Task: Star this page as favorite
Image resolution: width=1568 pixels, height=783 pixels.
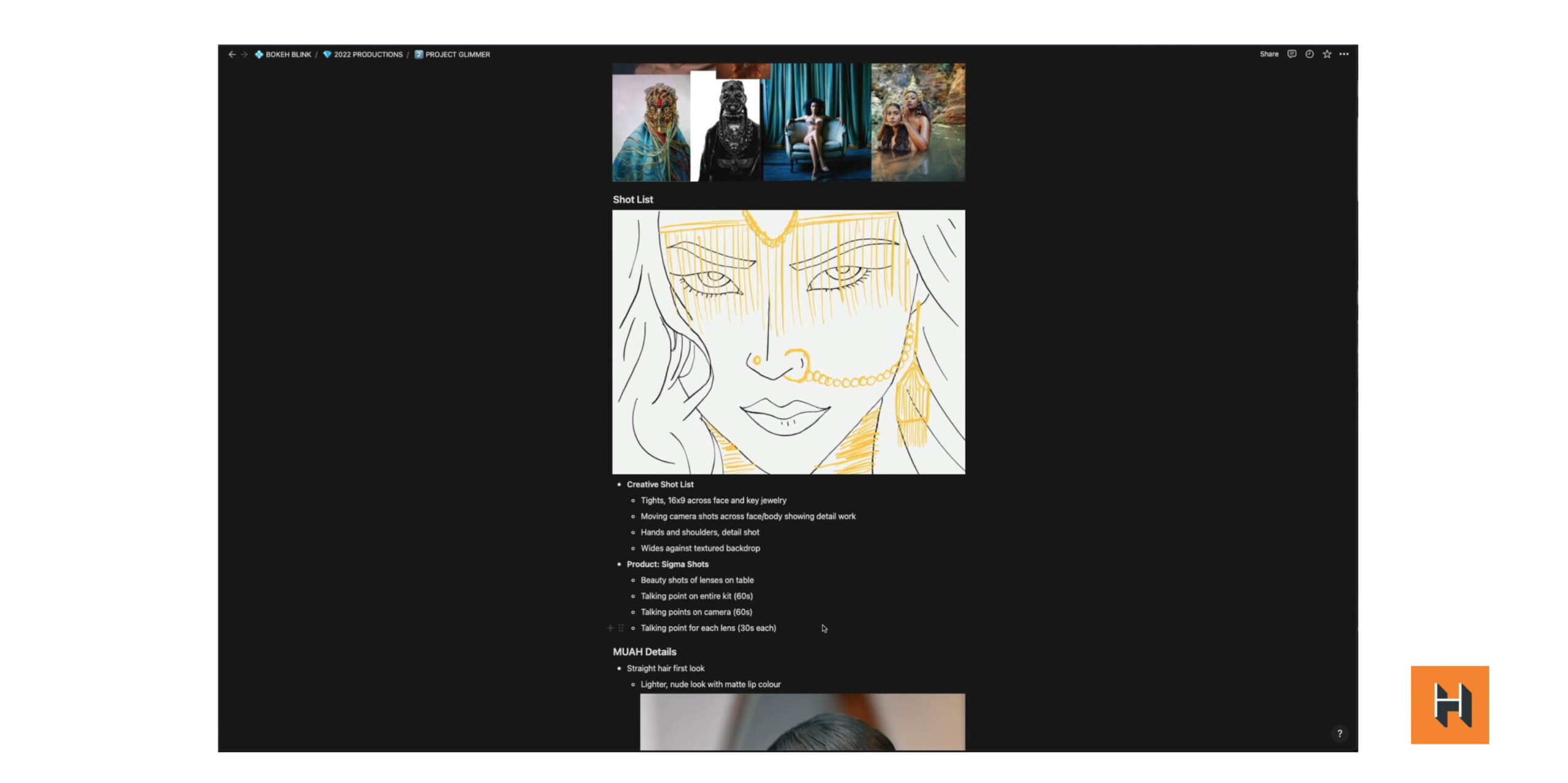Action: click(x=1326, y=54)
